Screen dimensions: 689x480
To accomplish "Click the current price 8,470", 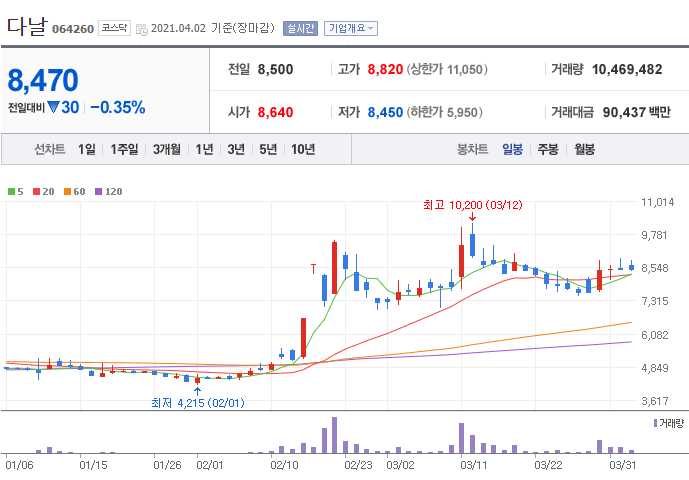I will (43, 80).
